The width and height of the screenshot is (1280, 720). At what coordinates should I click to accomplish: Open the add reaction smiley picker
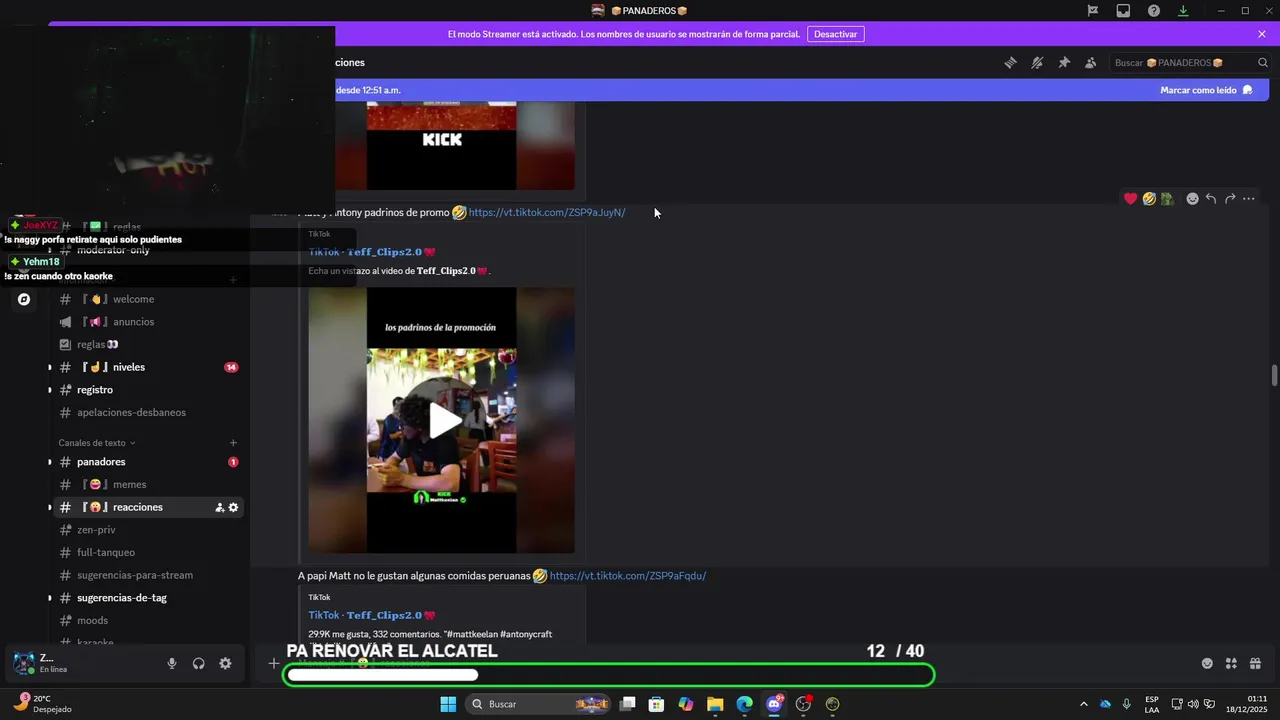tap(1192, 199)
